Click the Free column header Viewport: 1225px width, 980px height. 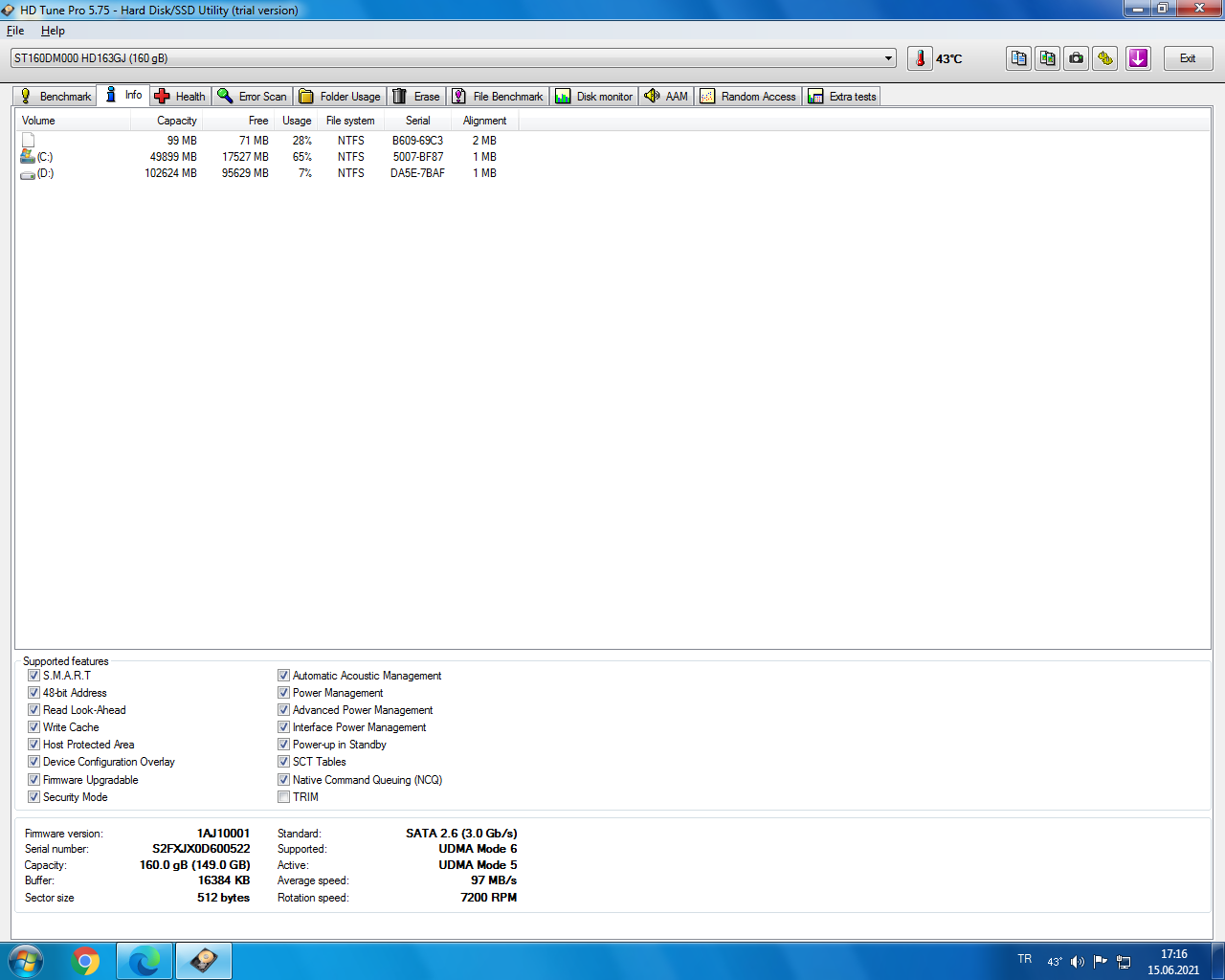(x=238, y=121)
